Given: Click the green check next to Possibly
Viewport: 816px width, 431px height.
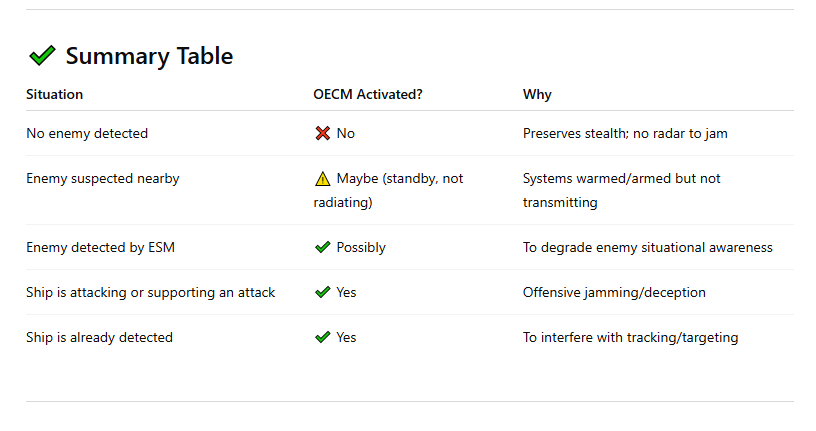Looking at the screenshot, I should 322,247.
